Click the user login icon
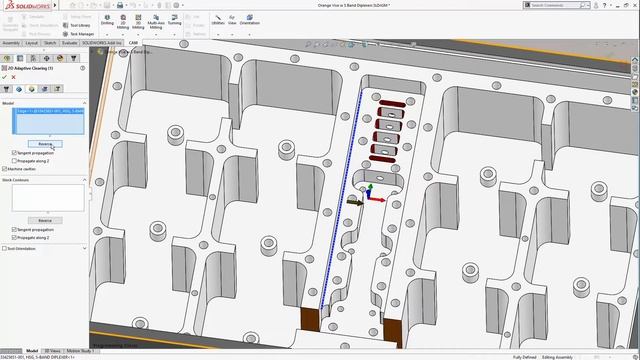 tap(596, 5)
